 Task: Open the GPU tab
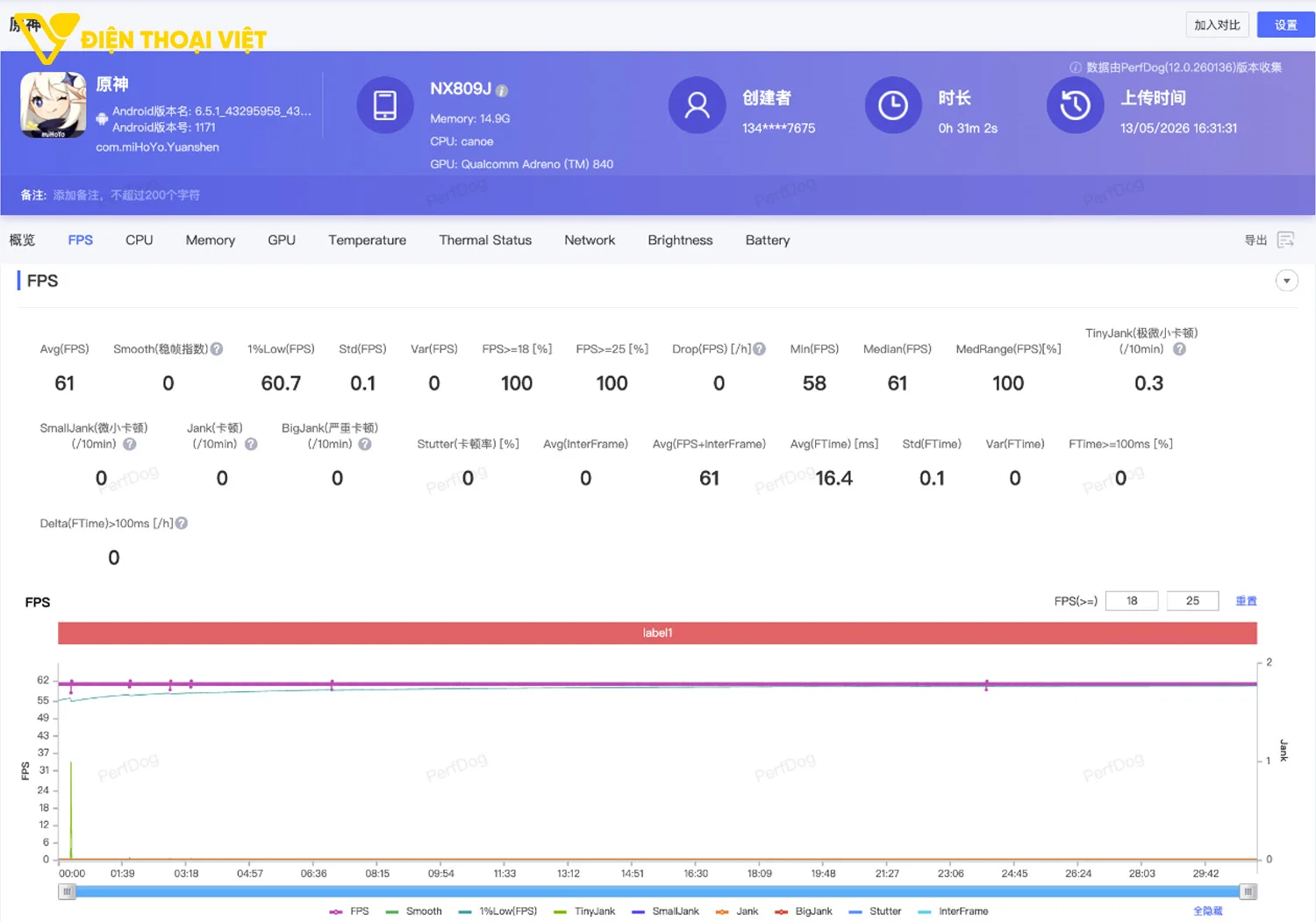pos(282,239)
